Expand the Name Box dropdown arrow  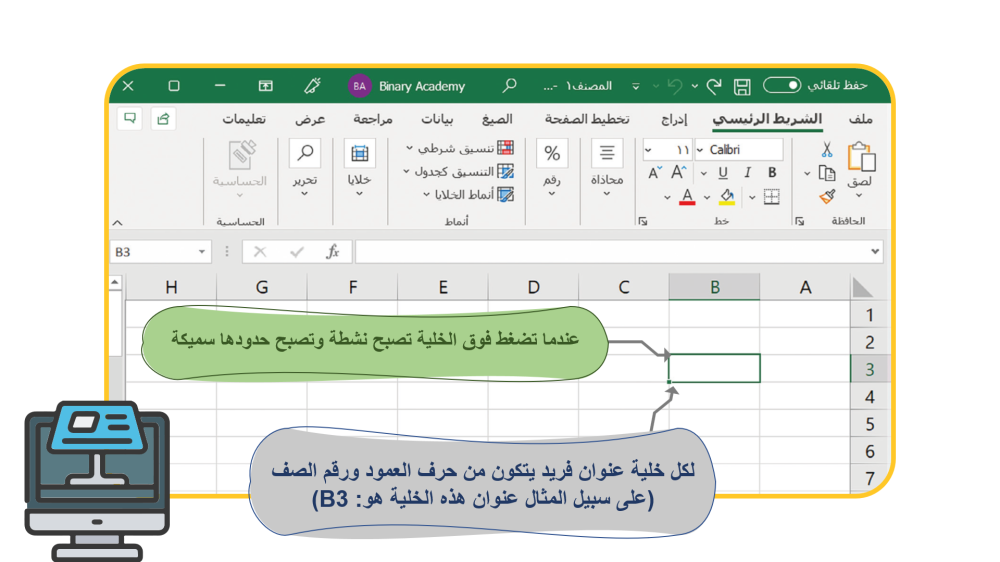click(202, 252)
